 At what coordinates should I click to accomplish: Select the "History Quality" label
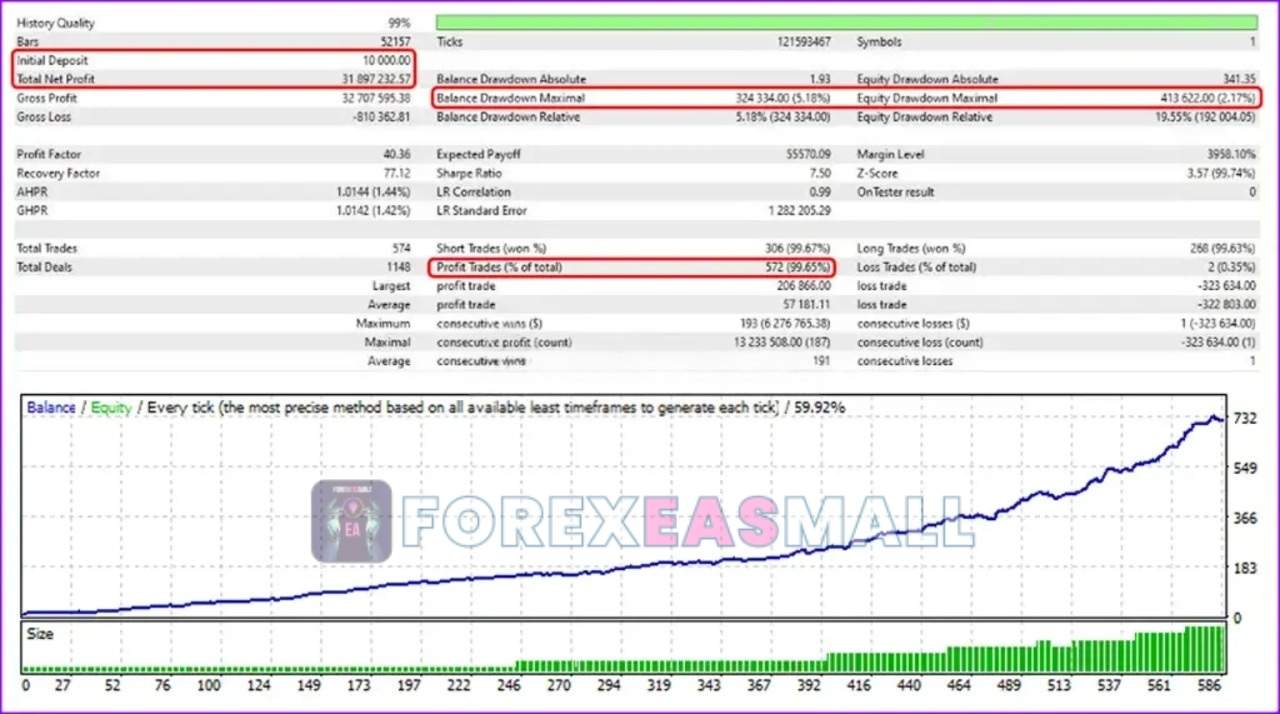[56, 22]
